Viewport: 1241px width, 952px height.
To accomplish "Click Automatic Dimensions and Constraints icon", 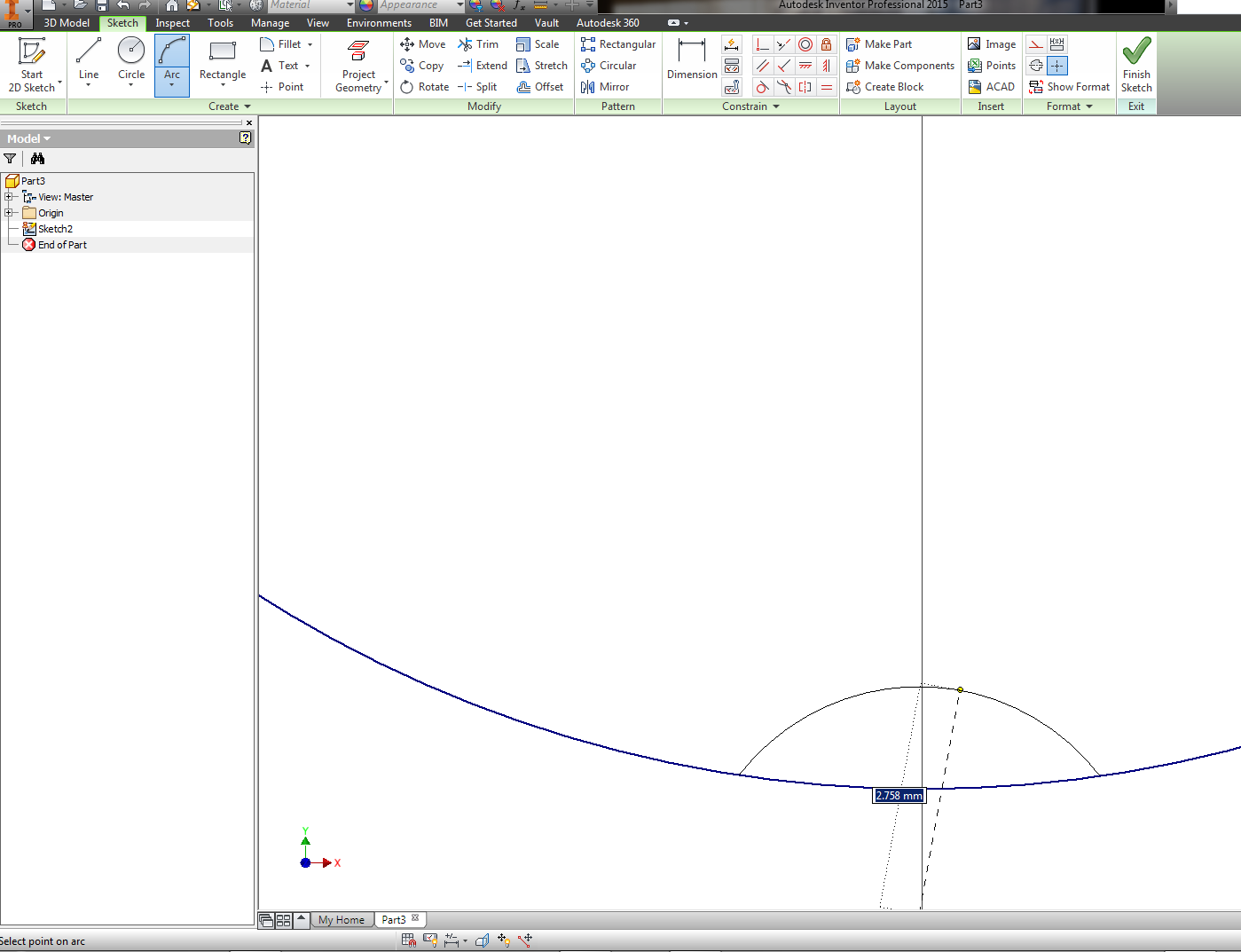I will click(732, 44).
